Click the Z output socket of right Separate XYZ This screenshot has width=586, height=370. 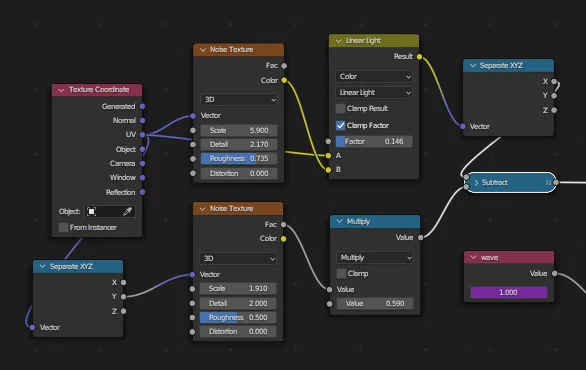[554, 110]
